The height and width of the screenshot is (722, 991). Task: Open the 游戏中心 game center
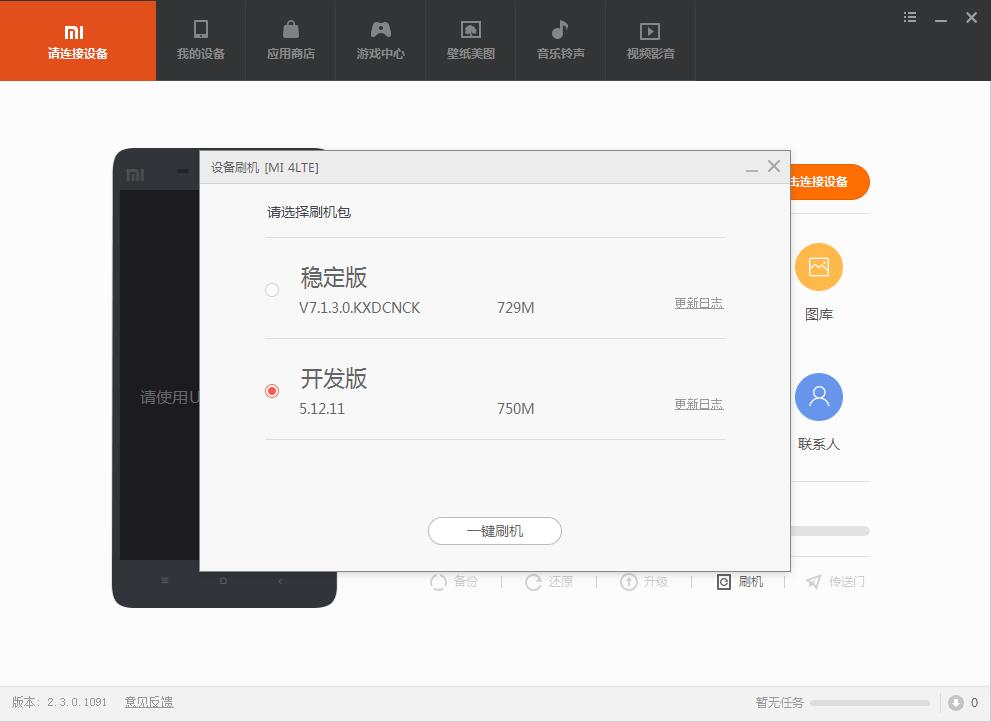point(380,40)
